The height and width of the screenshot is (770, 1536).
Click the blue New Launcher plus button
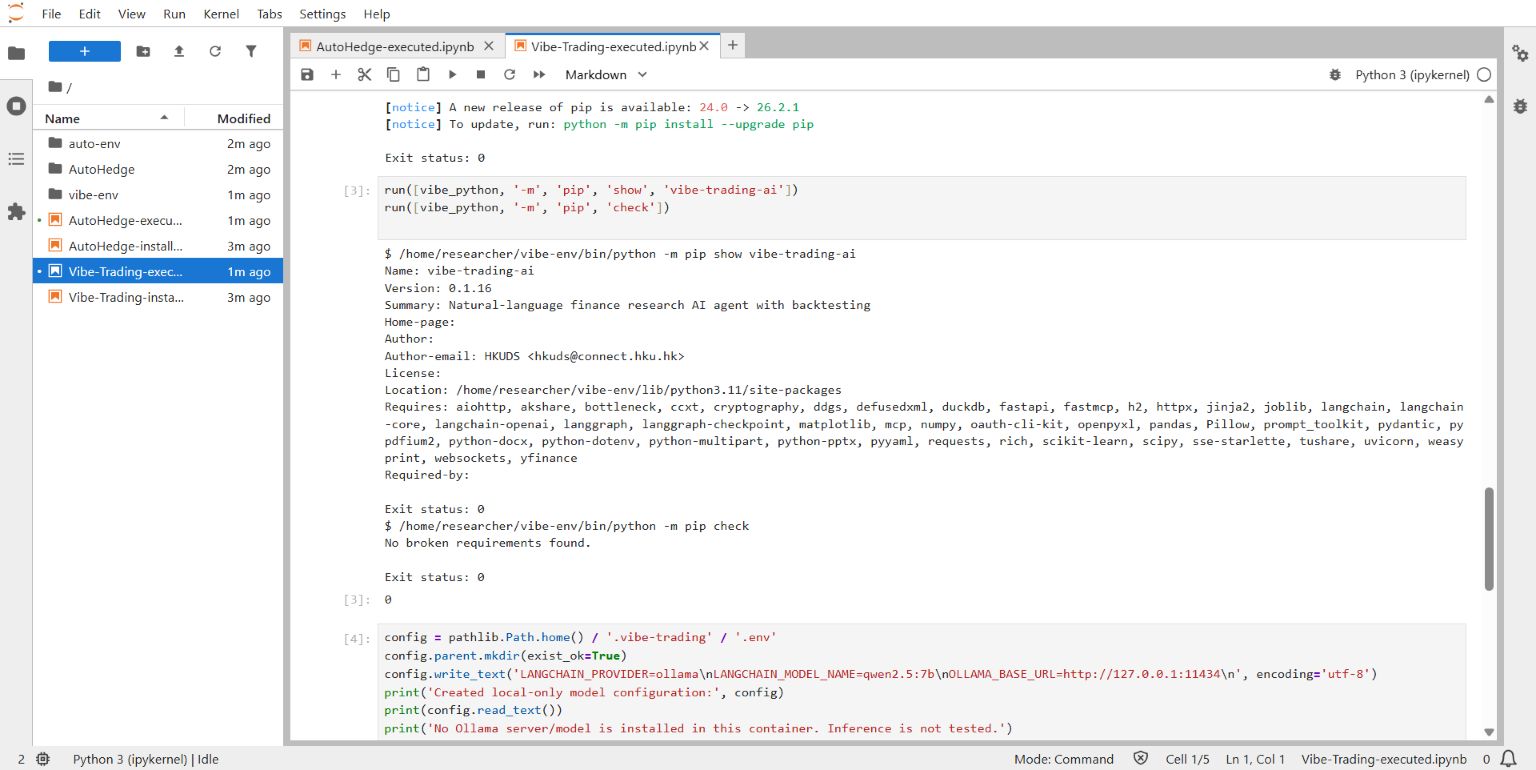click(85, 51)
